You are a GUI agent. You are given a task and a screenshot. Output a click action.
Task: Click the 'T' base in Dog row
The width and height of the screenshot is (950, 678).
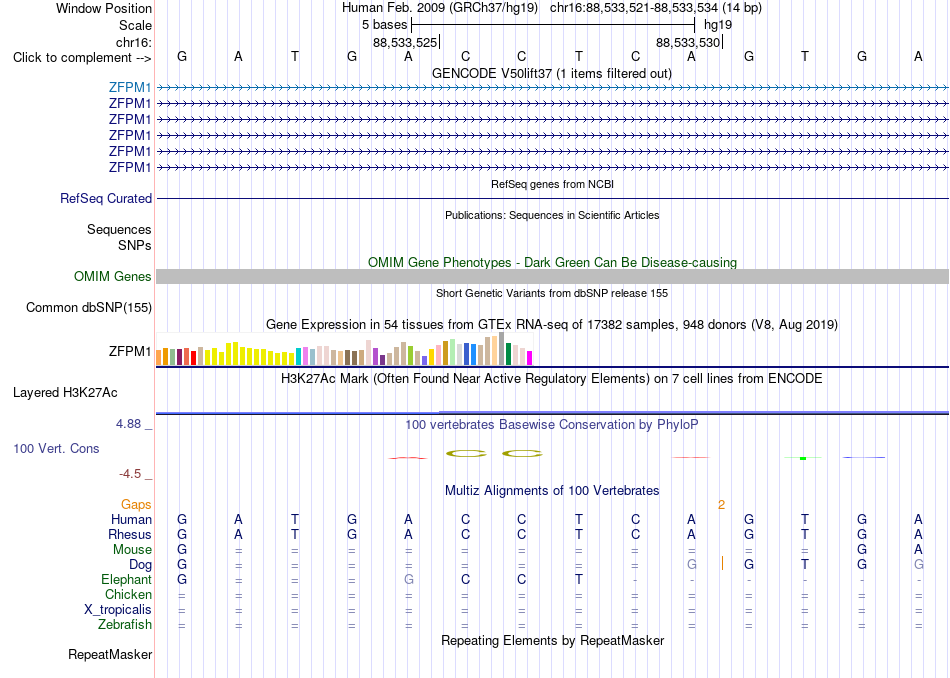click(805, 564)
